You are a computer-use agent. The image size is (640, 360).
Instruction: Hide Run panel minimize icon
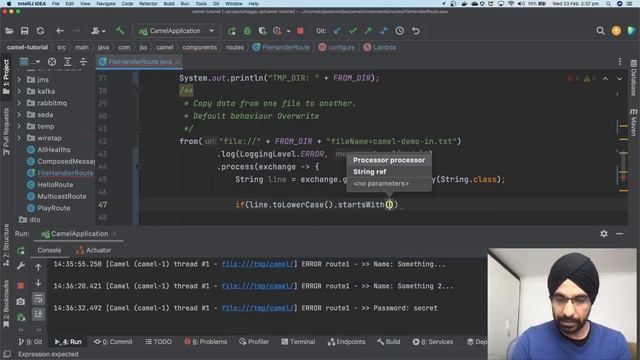620,234
